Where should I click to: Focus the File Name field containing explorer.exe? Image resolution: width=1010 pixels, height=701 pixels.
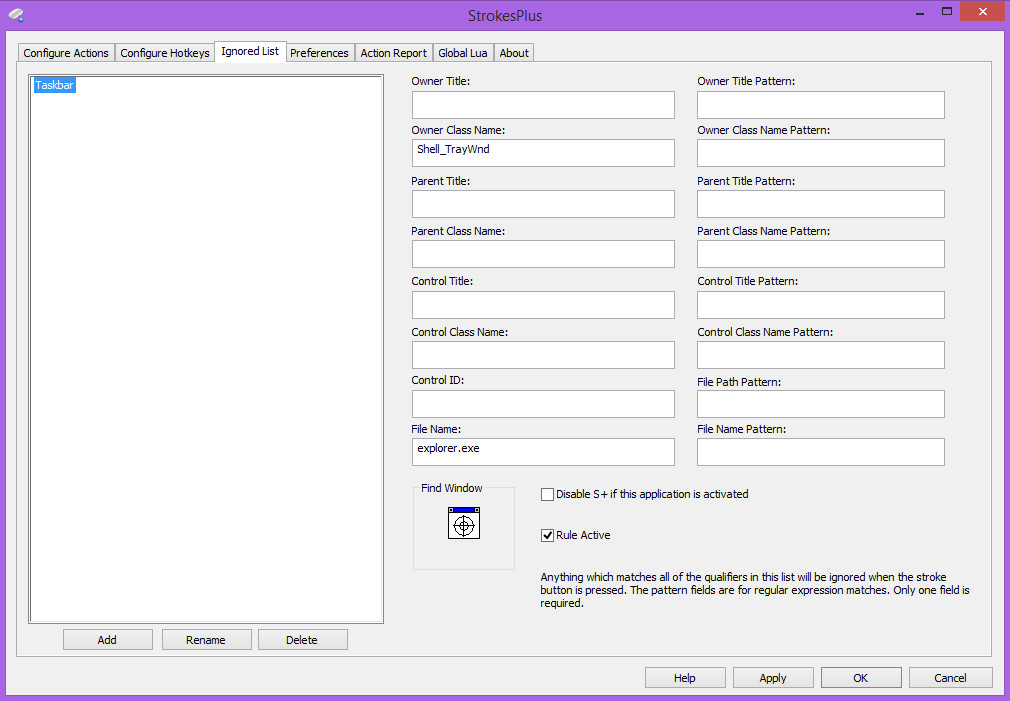pyautogui.click(x=543, y=452)
